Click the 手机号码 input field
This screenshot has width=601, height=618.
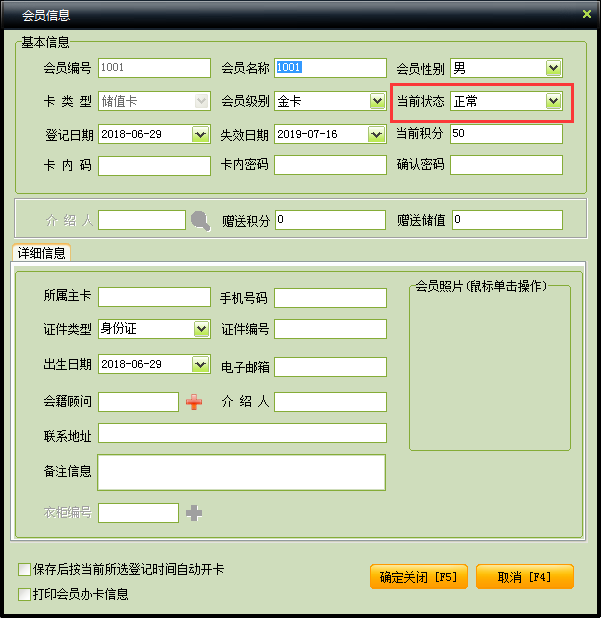[x=330, y=298]
